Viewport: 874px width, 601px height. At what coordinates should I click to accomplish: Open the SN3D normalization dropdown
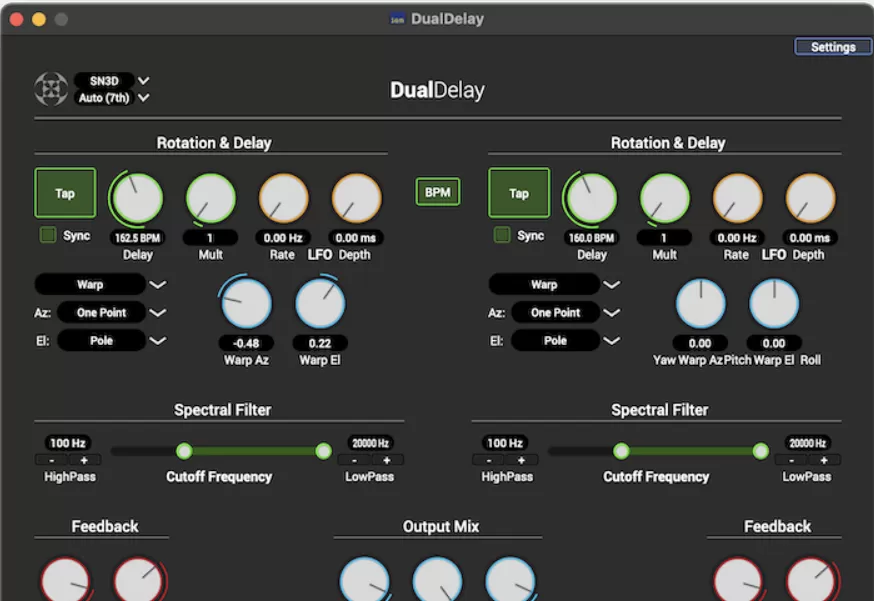pyautogui.click(x=111, y=81)
